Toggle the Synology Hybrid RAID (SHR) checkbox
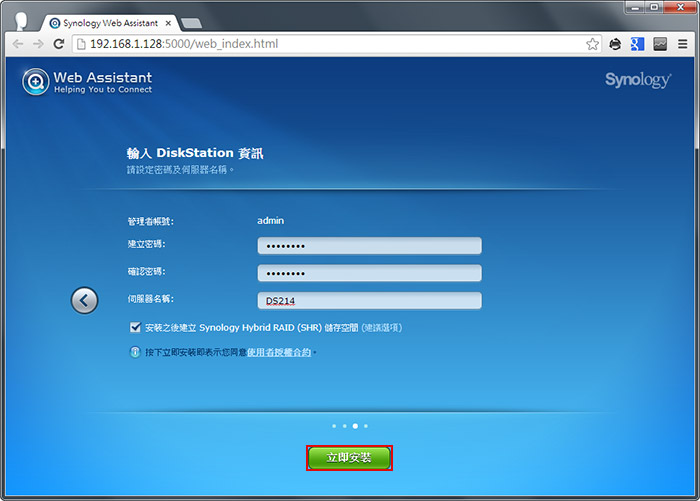This screenshot has width=700, height=501. [135, 327]
